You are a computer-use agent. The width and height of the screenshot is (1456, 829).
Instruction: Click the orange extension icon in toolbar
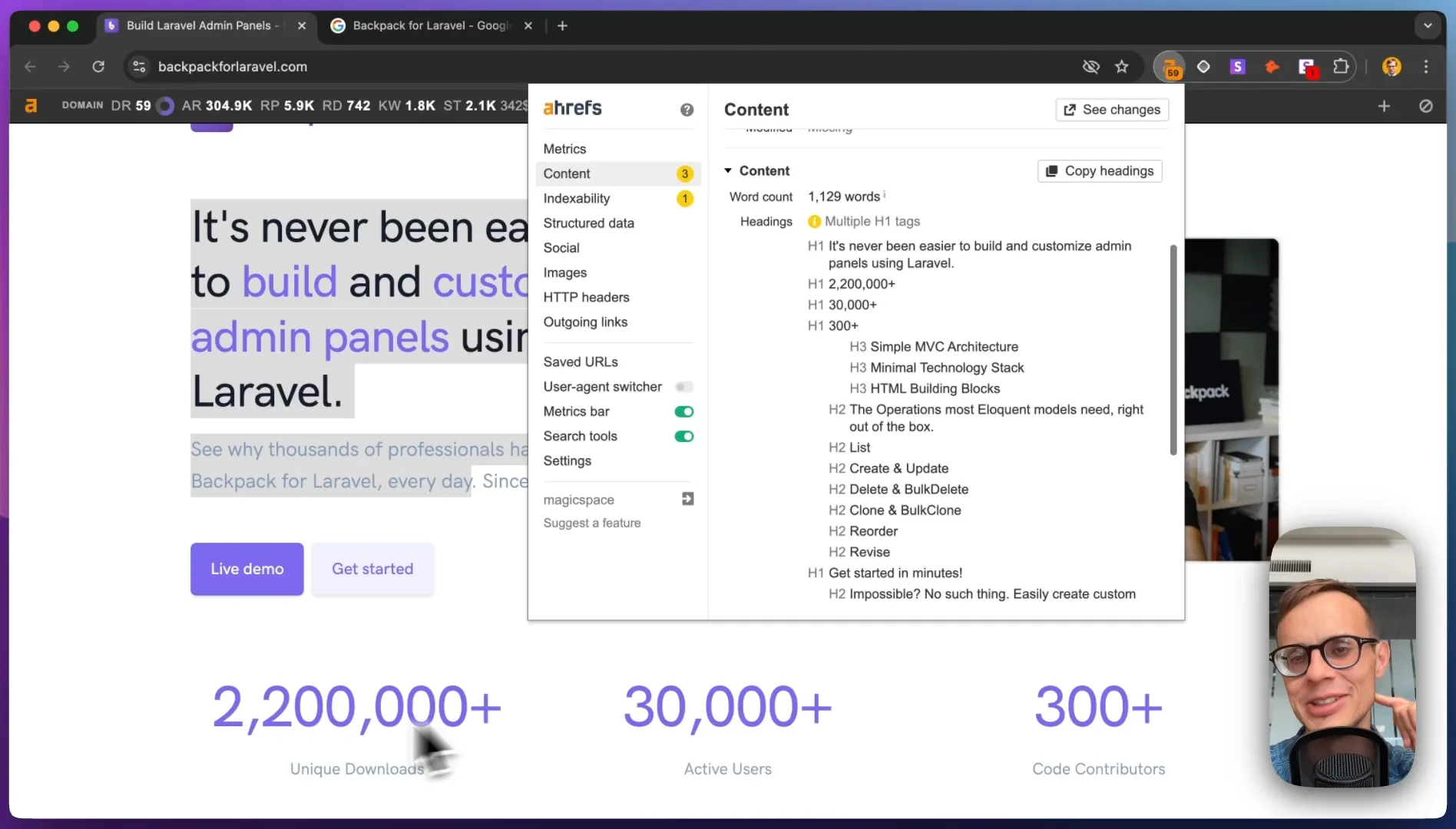[x=1272, y=67]
